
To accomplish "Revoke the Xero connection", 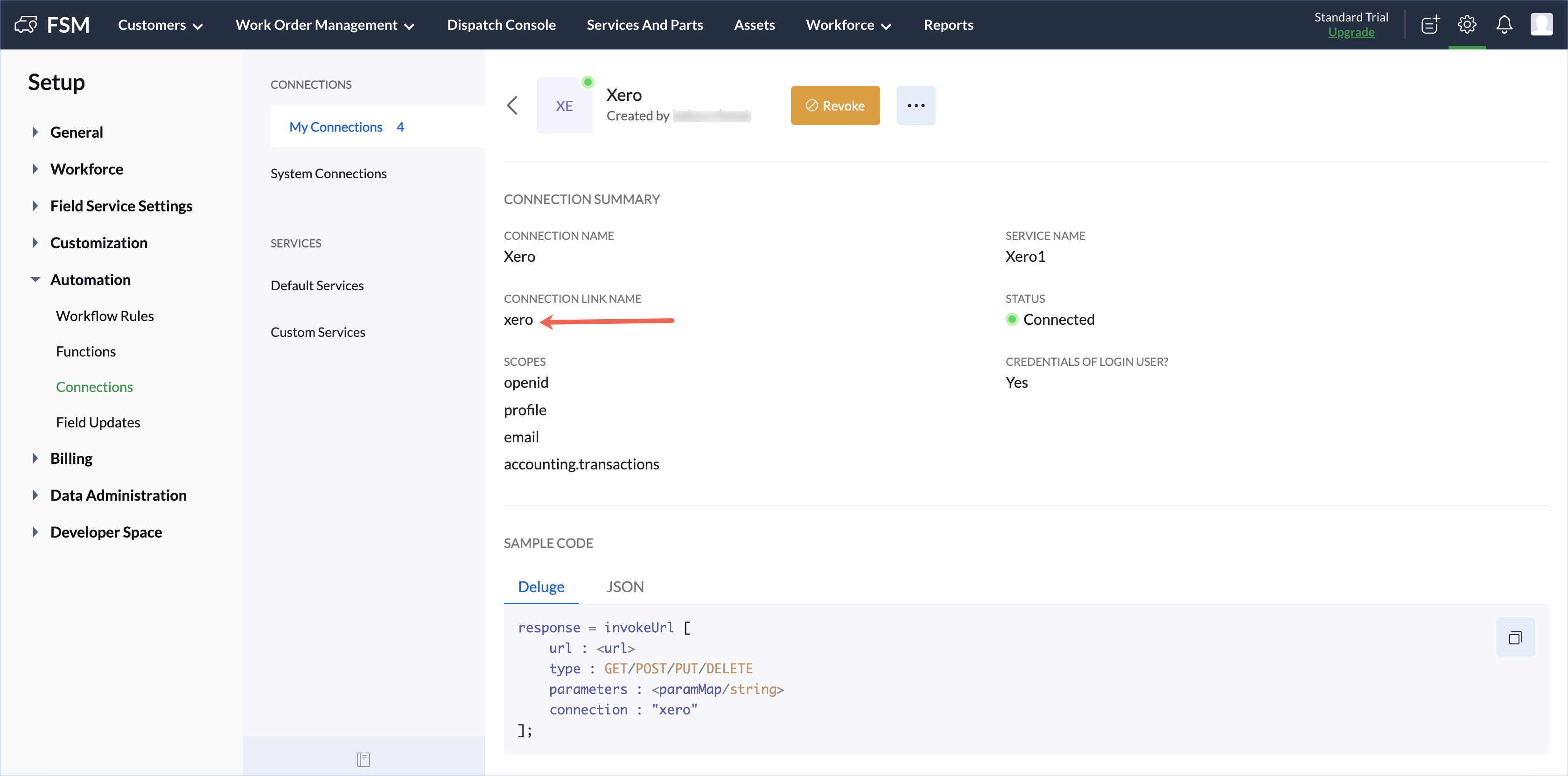I will point(835,105).
